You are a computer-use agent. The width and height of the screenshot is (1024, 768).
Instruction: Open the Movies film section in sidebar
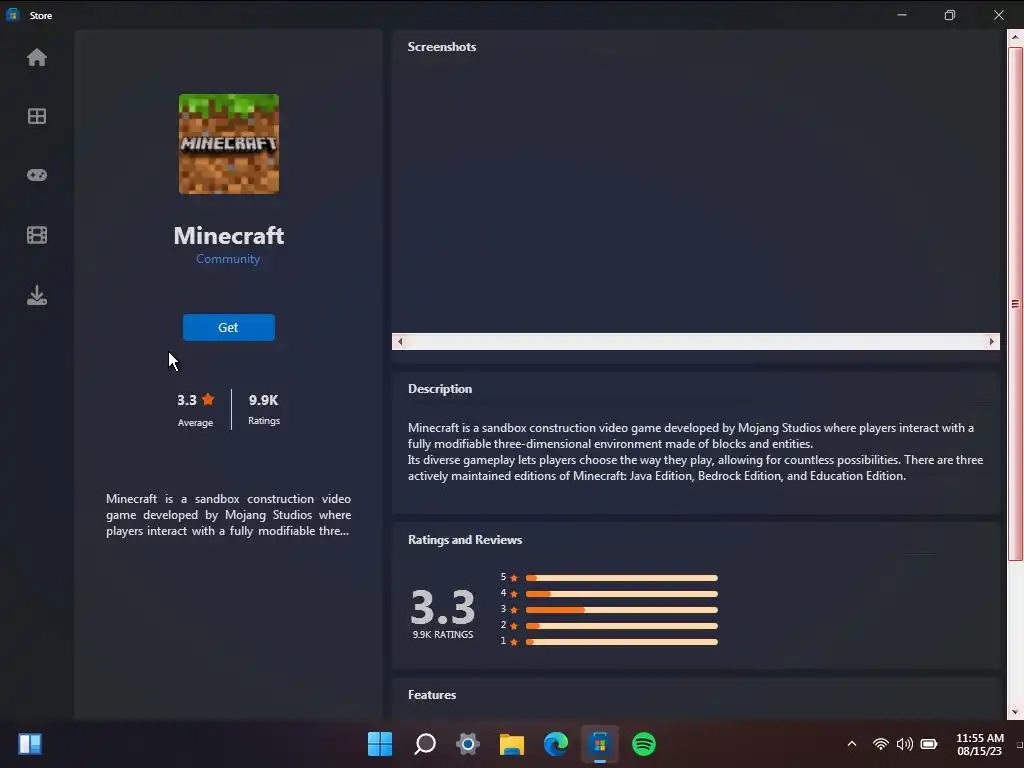tap(37, 235)
